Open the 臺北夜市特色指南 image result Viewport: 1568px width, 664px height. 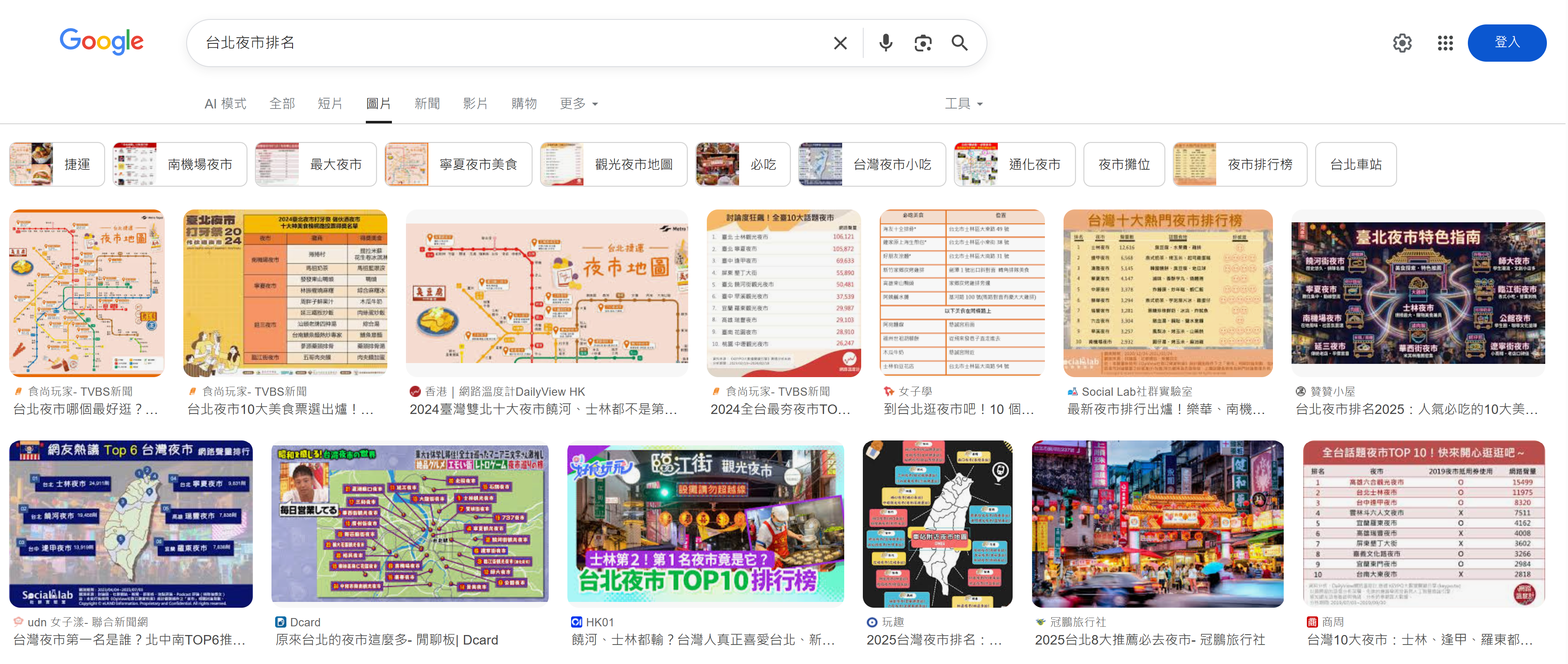click(x=1418, y=292)
